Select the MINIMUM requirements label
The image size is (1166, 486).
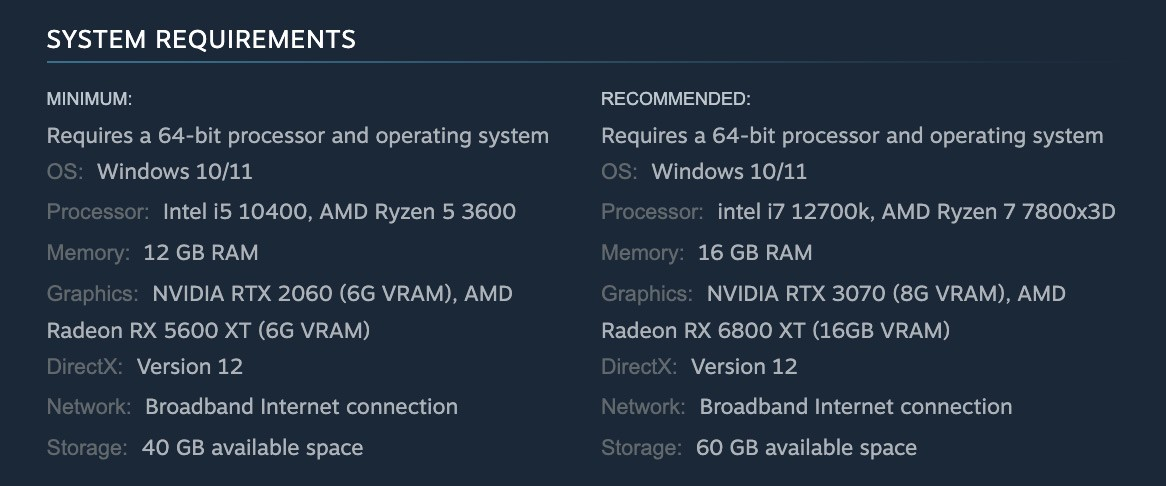click(89, 99)
